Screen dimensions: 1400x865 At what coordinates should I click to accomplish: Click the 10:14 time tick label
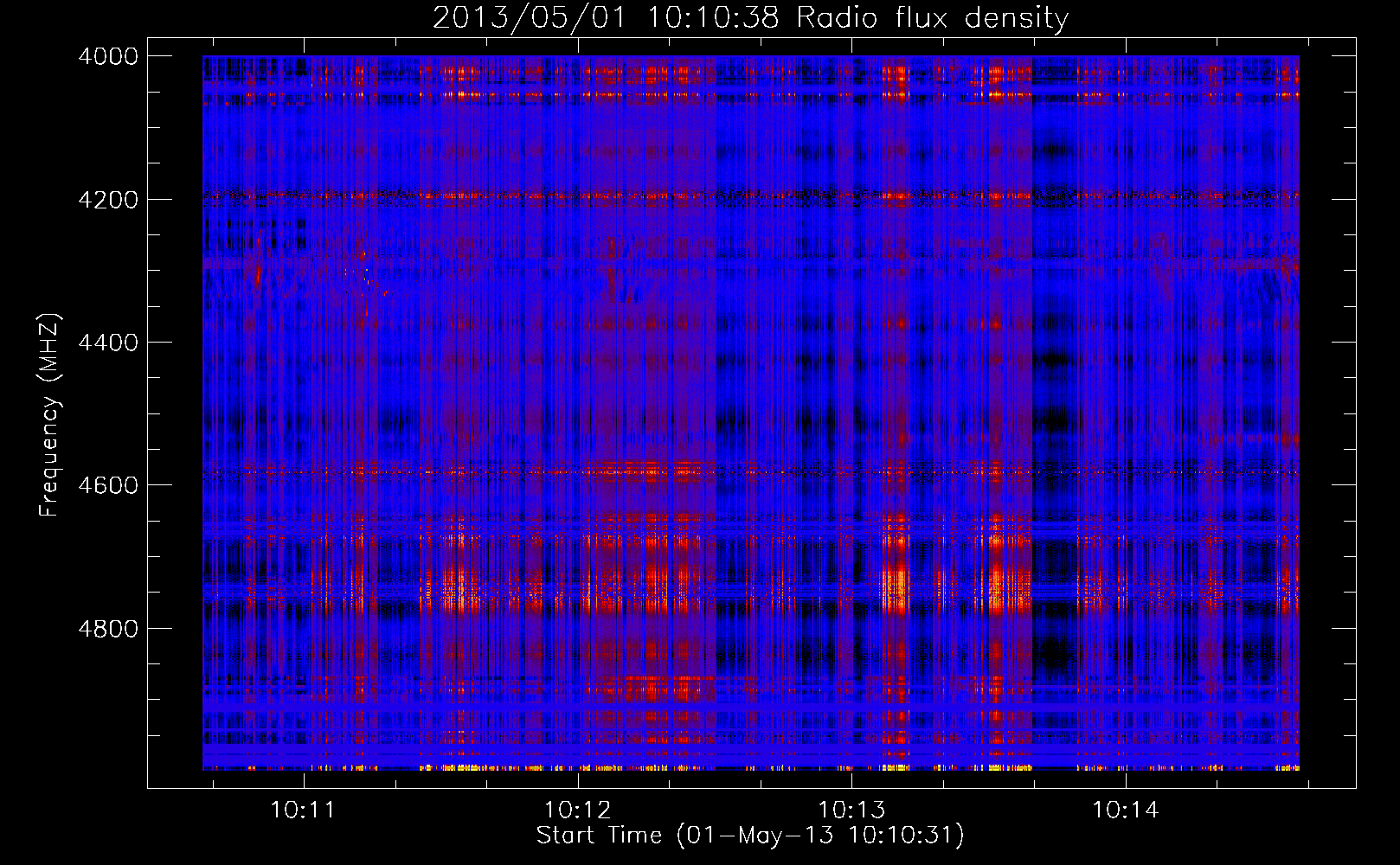pos(1125,810)
